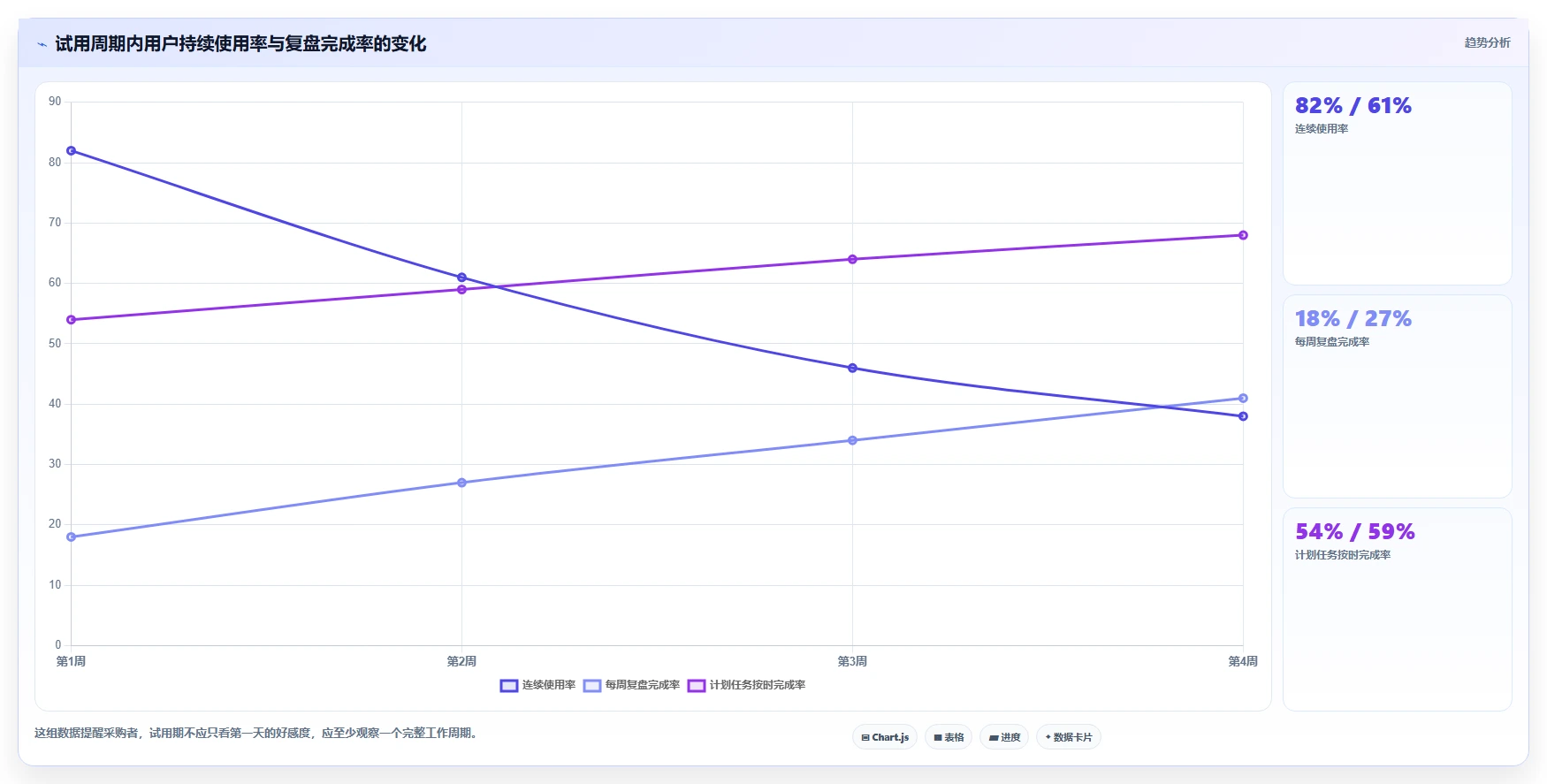Click the 每周复盘完成率 point at 第4周 (41)
The height and width of the screenshot is (784, 1547).
1243,398
